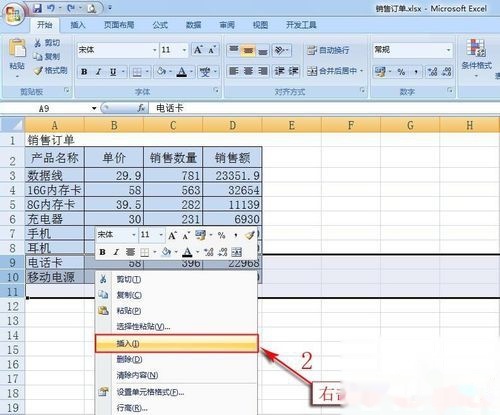Toggle Bold in ribbon font group
Viewport: 500px width, 415px height.
[84, 72]
